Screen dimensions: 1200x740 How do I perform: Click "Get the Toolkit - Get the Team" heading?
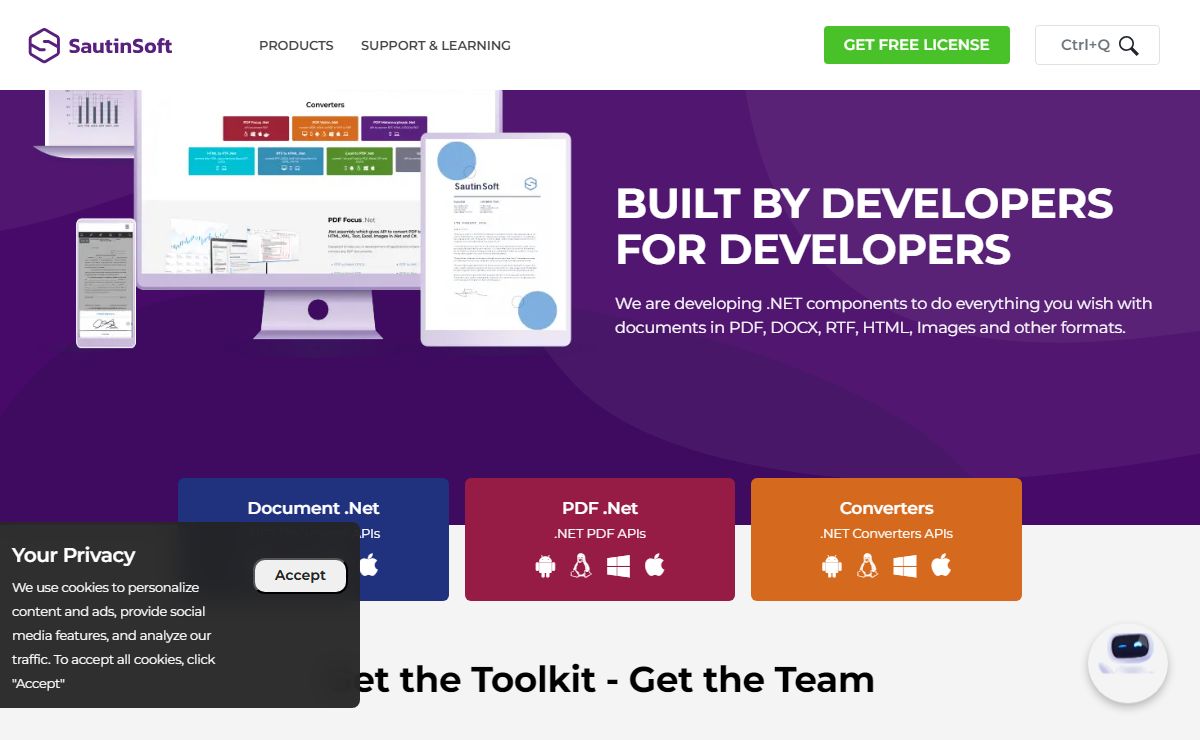pos(600,679)
